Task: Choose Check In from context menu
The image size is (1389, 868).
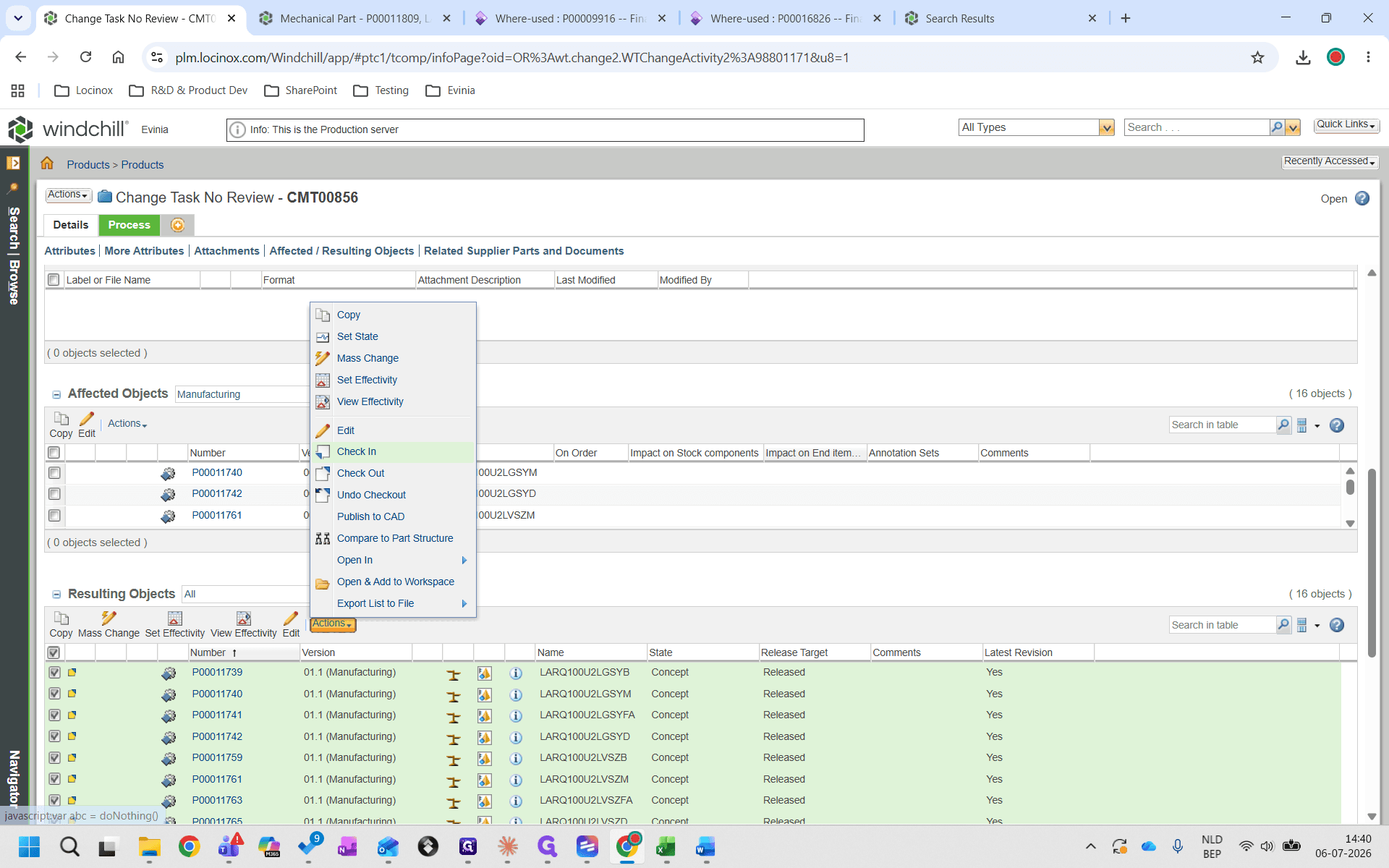Action: point(357,451)
